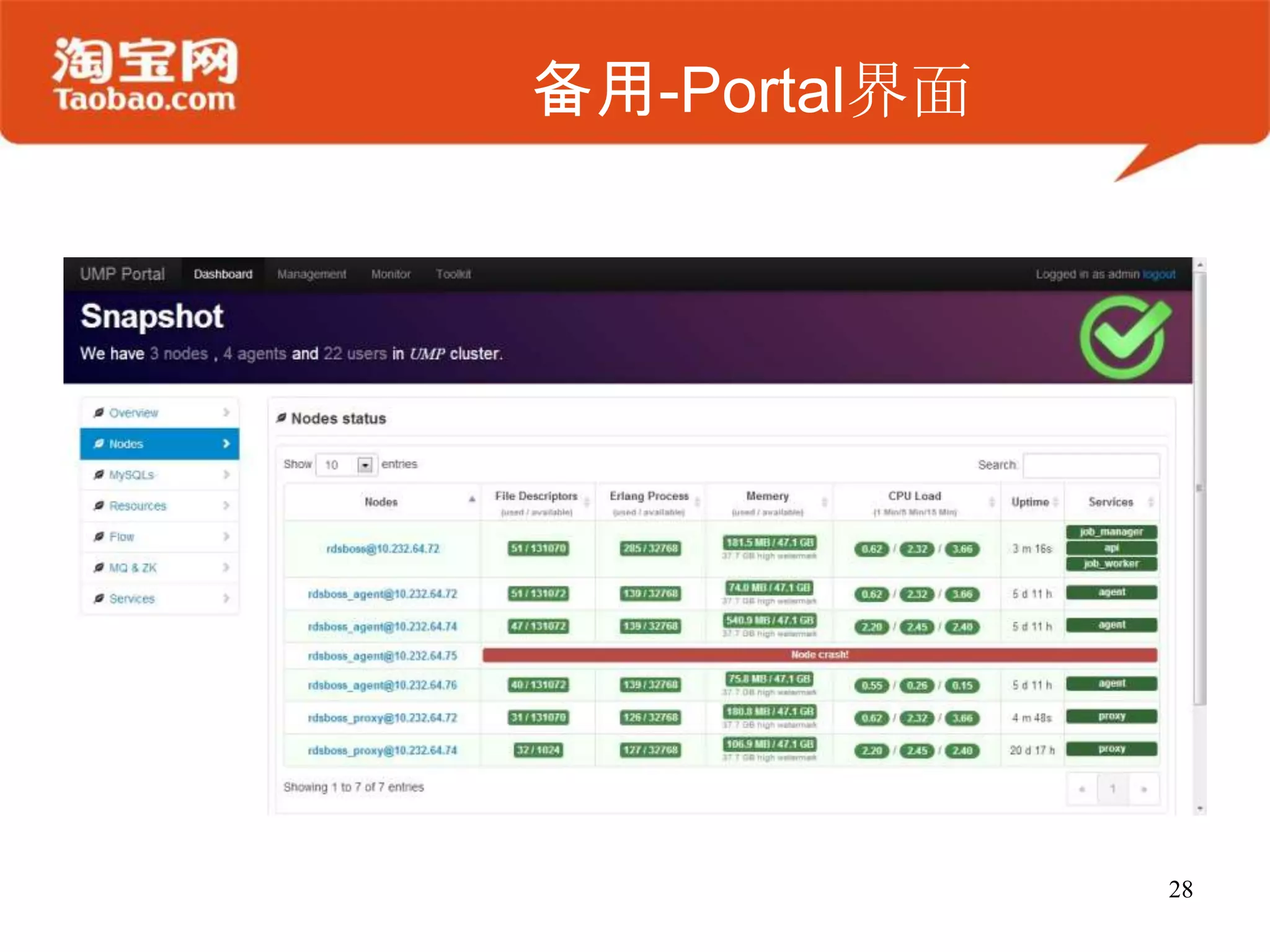Switch to the Monitor navbar tab
The height and width of the screenshot is (952, 1270).
point(391,274)
